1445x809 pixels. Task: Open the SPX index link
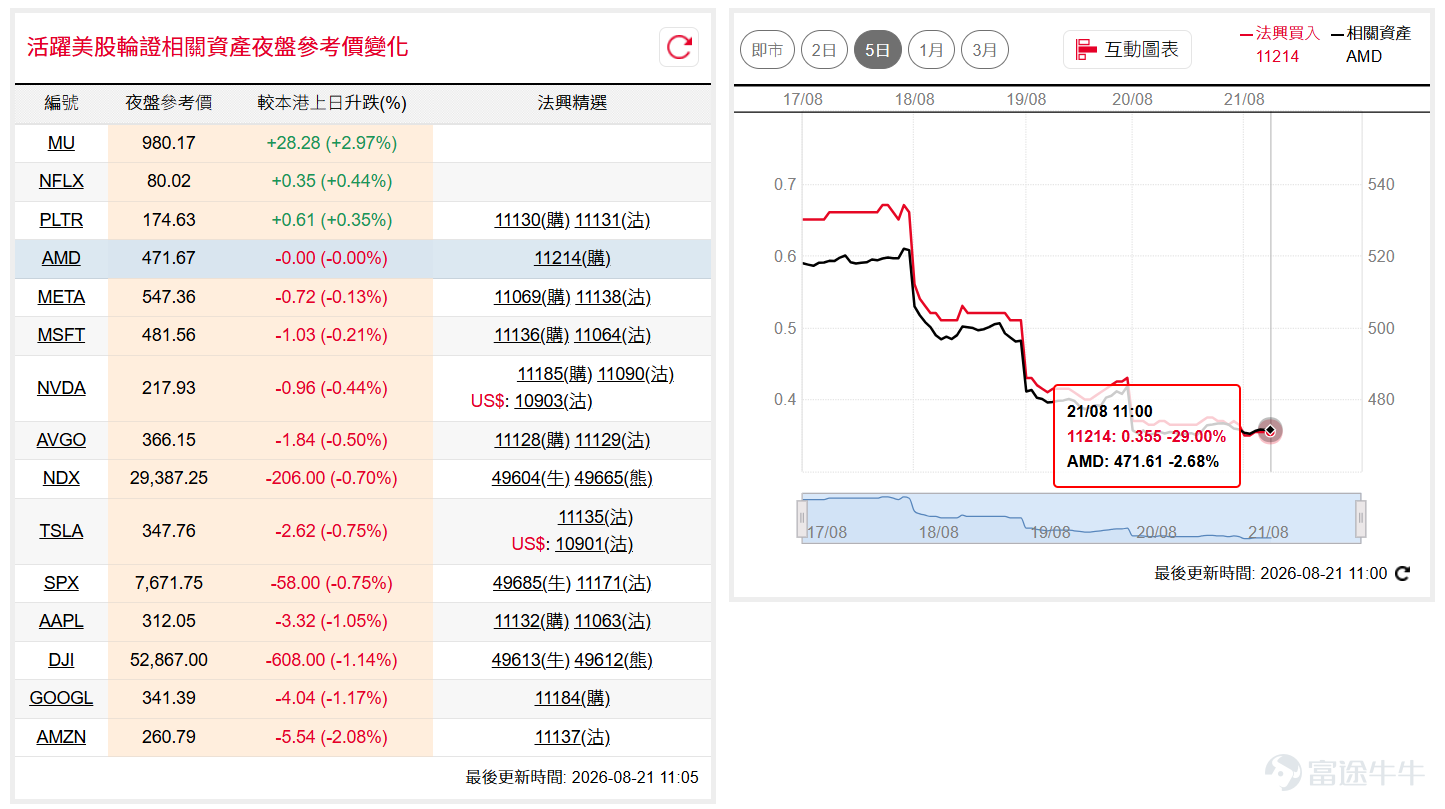pos(61,583)
